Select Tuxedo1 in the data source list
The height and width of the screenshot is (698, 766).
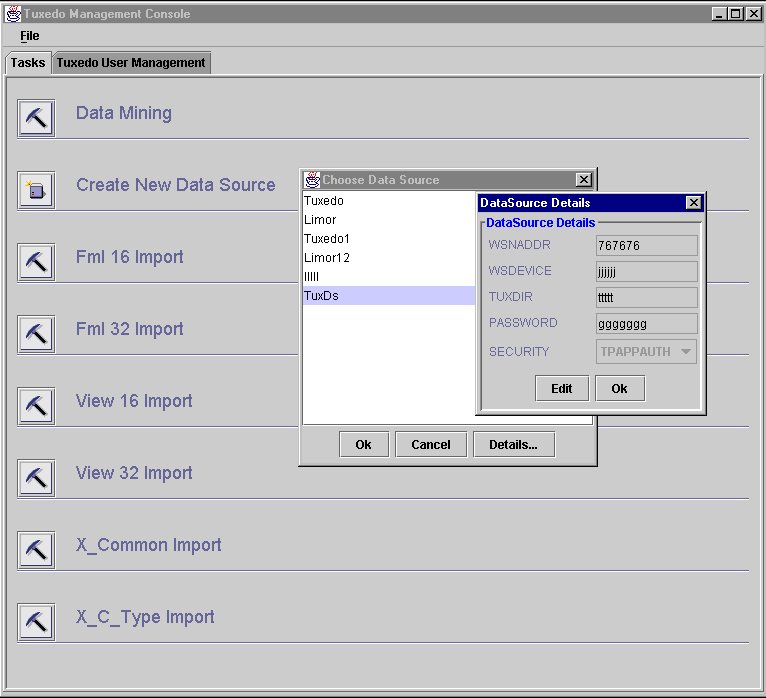(389, 239)
